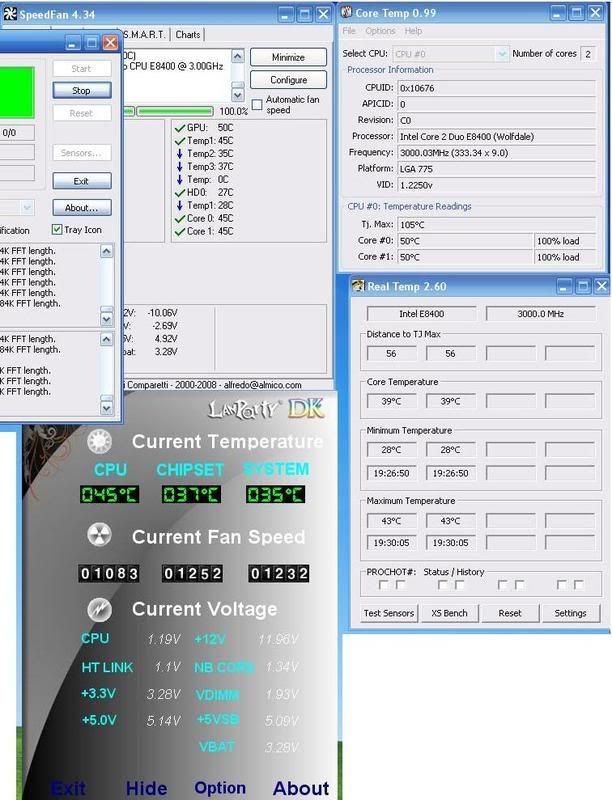
Task: Click the Configure button in SpeedFan
Action: click(x=288, y=80)
